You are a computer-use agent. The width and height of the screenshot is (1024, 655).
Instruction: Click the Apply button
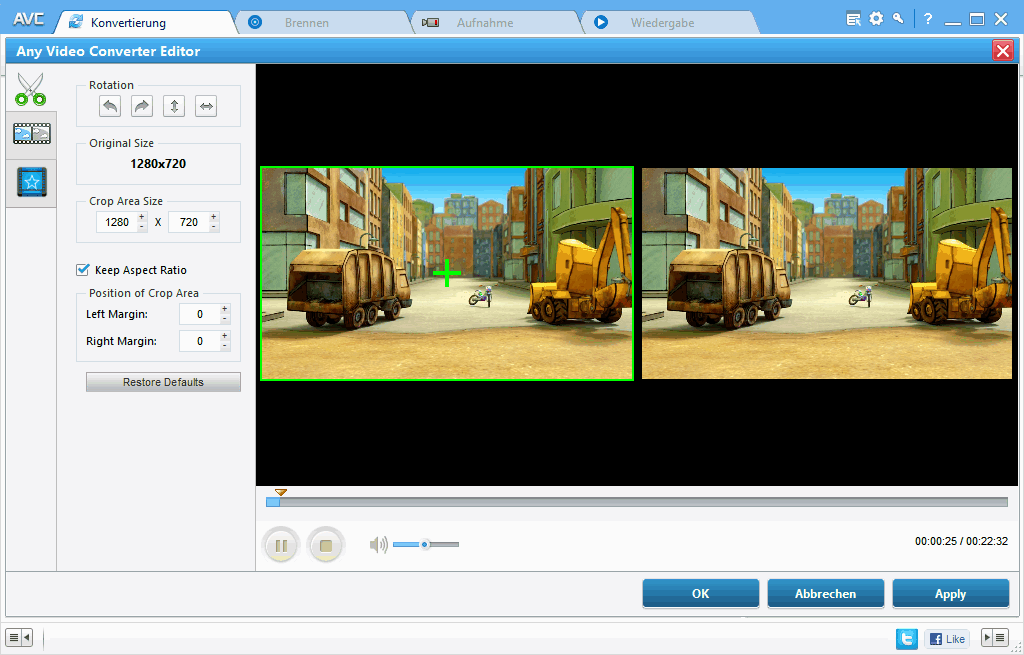[x=950, y=594]
